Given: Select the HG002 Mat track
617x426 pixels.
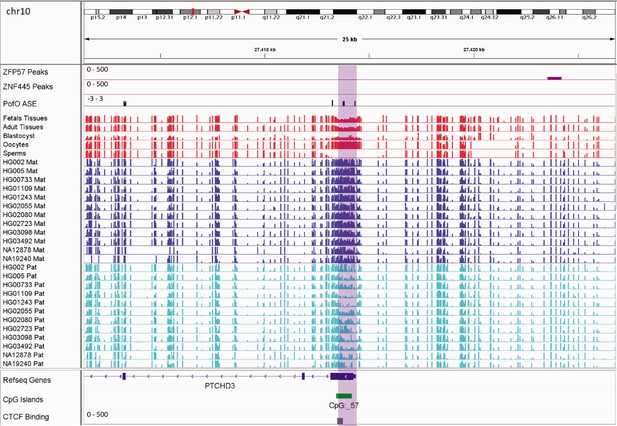Looking at the screenshot, I should coord(20,162).
